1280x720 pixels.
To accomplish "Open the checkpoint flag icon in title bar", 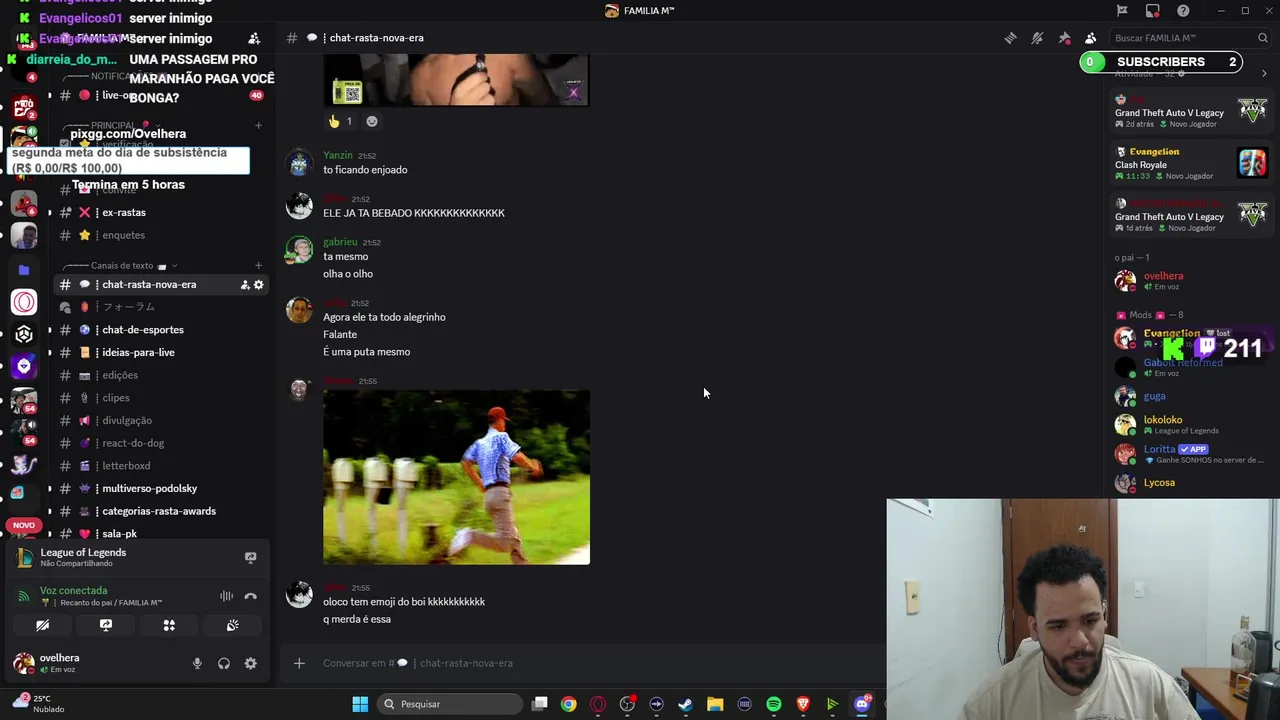I will tap(1122, 11).
